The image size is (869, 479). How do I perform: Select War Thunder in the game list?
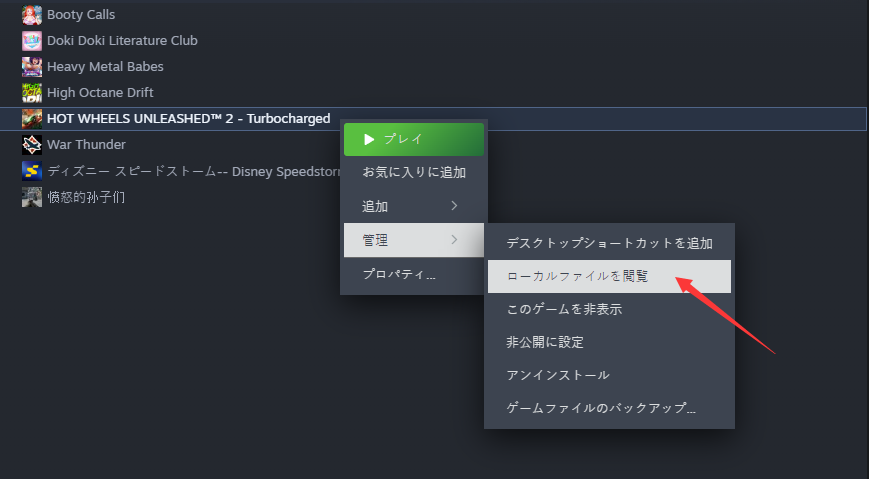tap(86, 145)
